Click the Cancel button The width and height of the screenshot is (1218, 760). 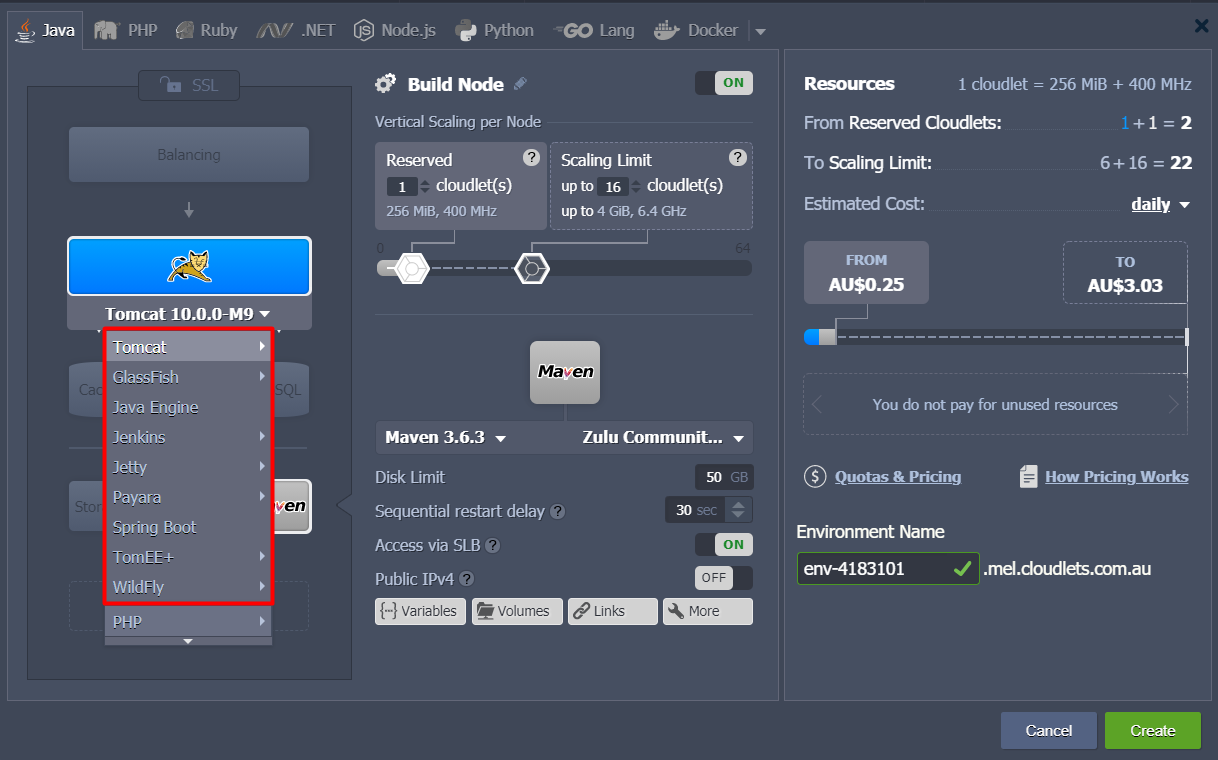(x=1049, y=731)
